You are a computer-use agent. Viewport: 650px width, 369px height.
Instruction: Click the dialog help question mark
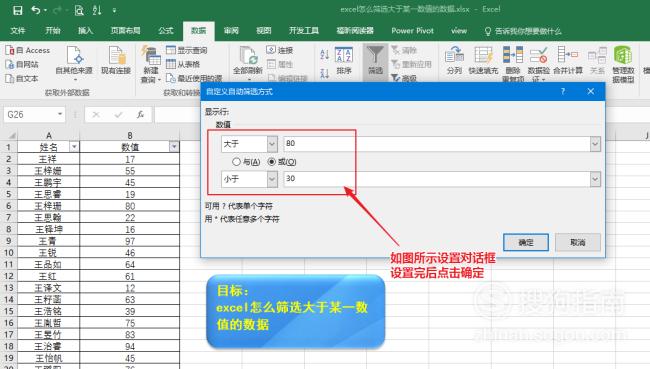pyautogui.click(x=563, y=91)
